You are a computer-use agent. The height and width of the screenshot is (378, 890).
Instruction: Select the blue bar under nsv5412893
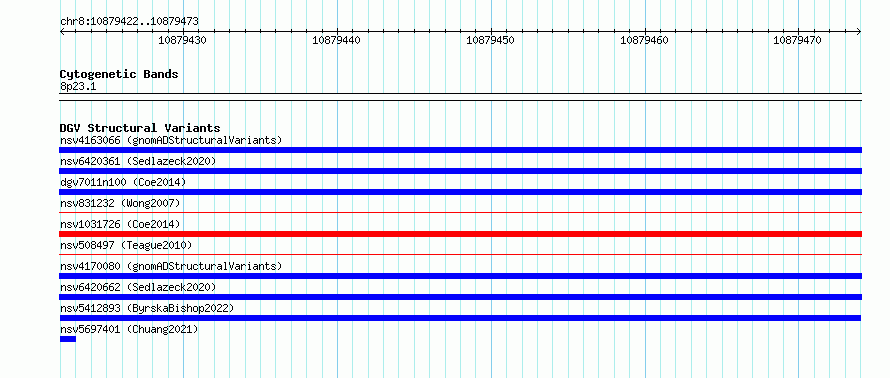(460, 318)
